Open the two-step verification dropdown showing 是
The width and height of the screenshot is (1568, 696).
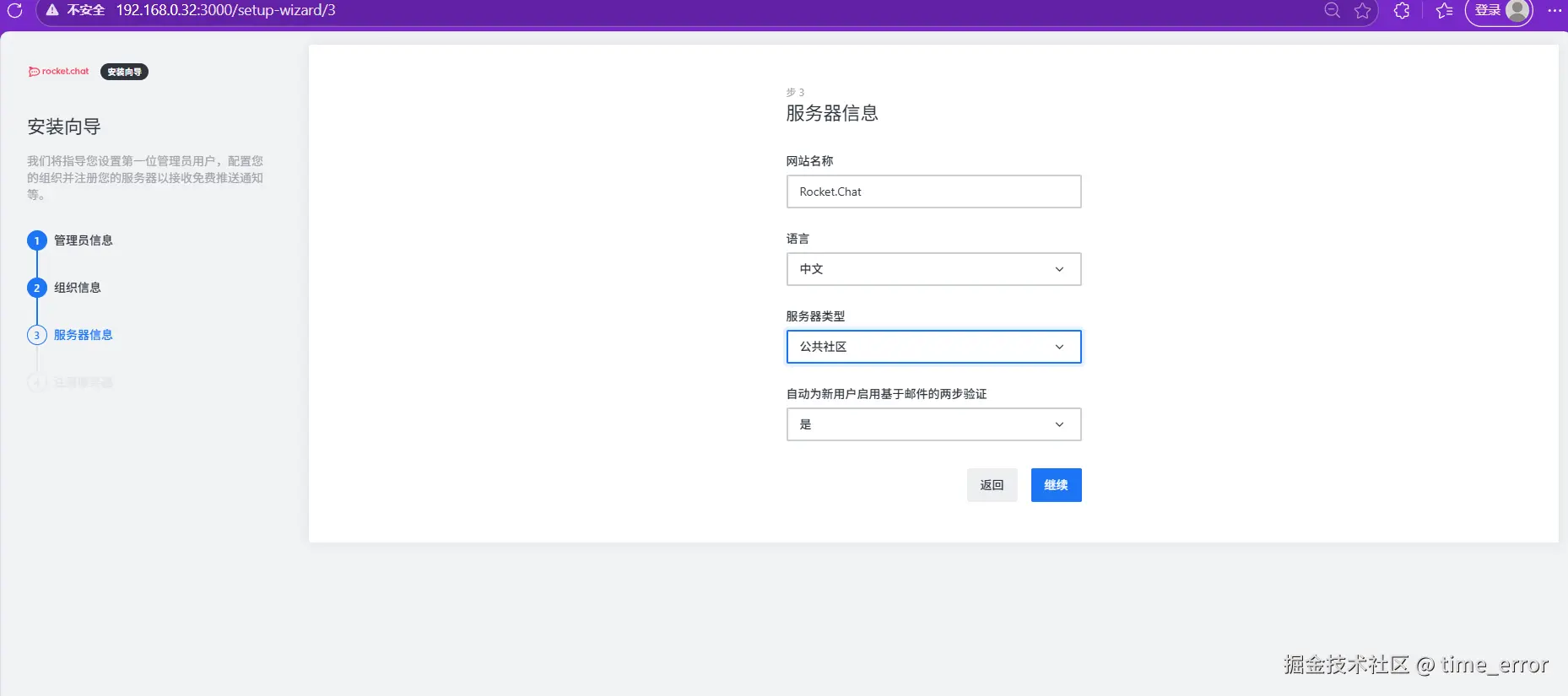933,424
